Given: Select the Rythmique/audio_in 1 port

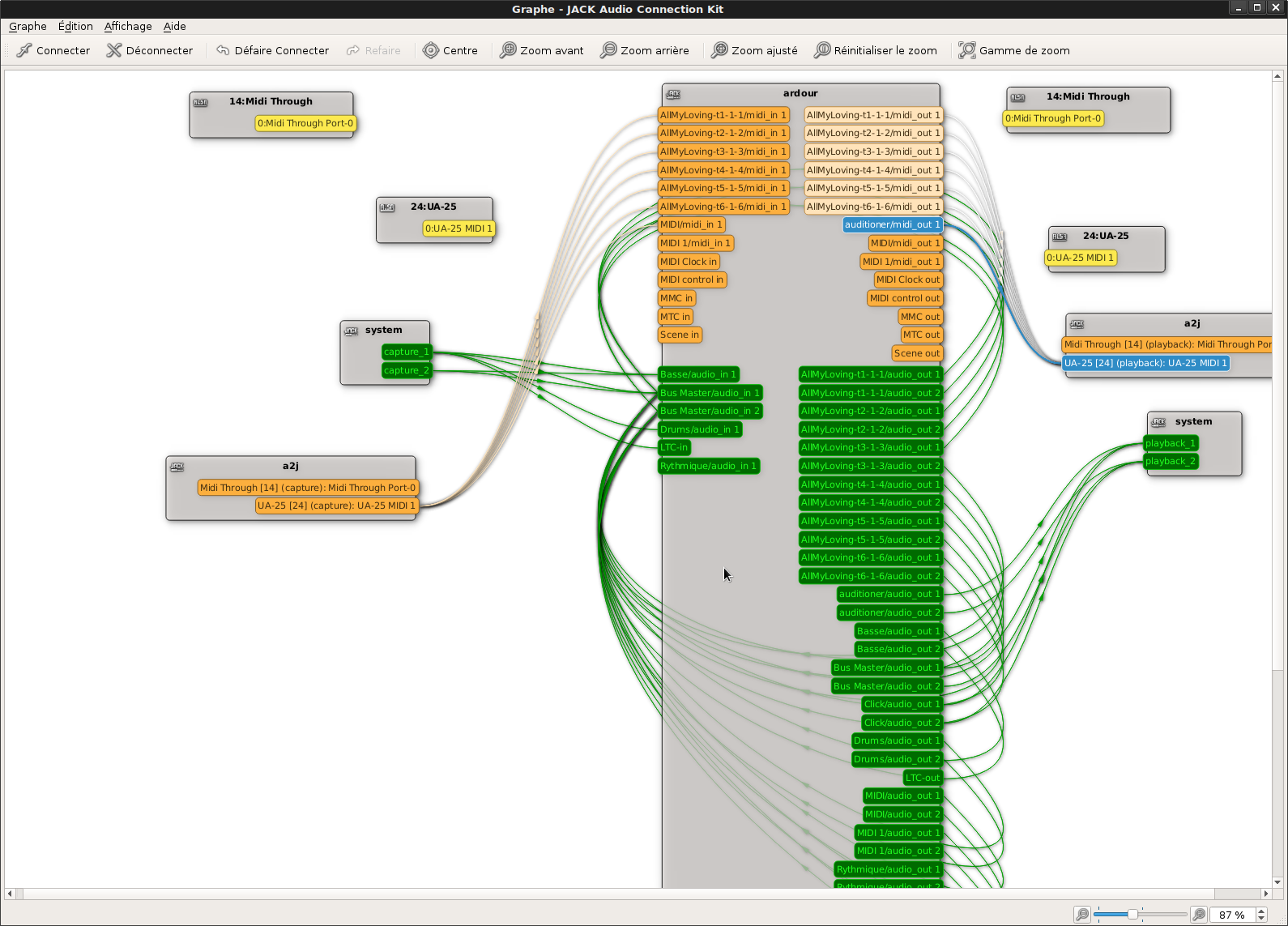Looking at the screenshot, I should click(709, 466).
